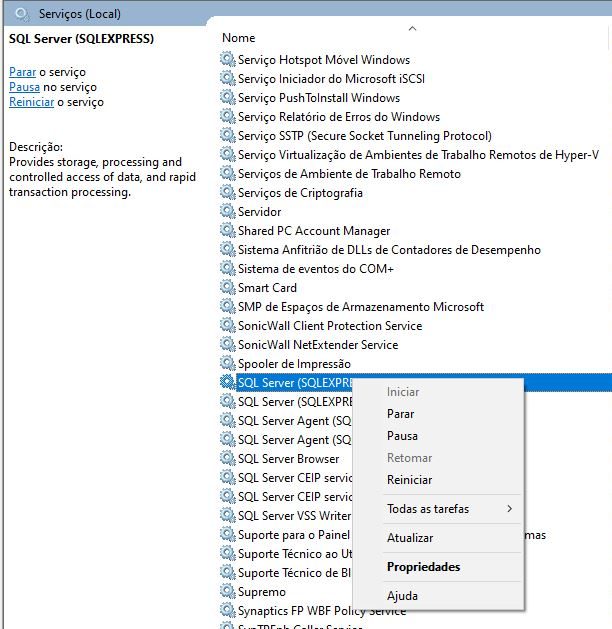Click the gear icon beside Serviço Hotspot Móvel Windows
Screen dimensions: 612x629
[x=227, y=60]
